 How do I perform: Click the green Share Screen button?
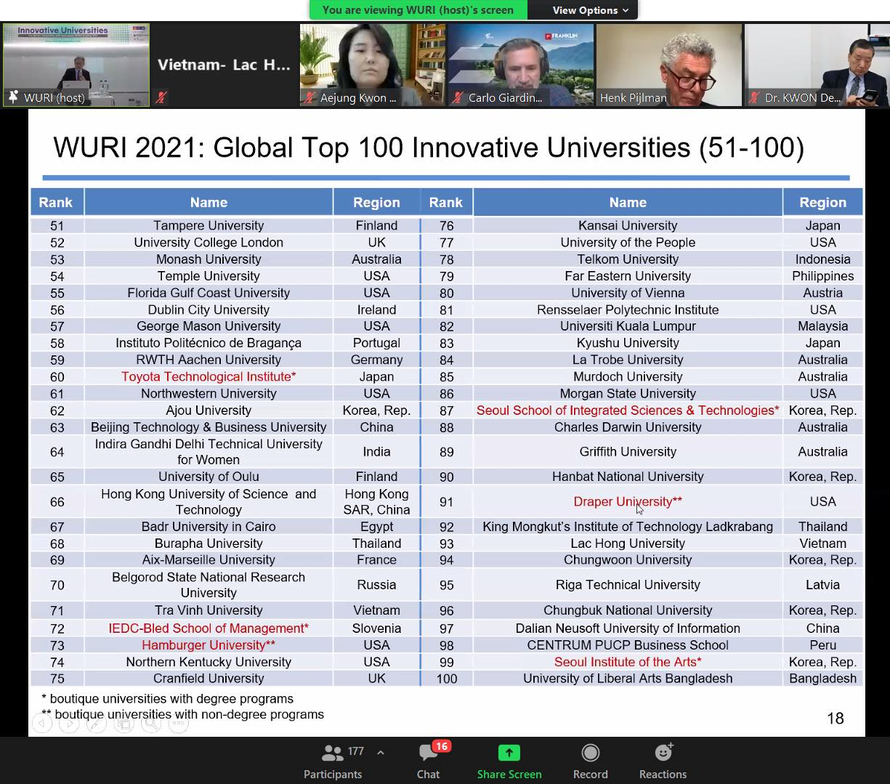point(509,760)
